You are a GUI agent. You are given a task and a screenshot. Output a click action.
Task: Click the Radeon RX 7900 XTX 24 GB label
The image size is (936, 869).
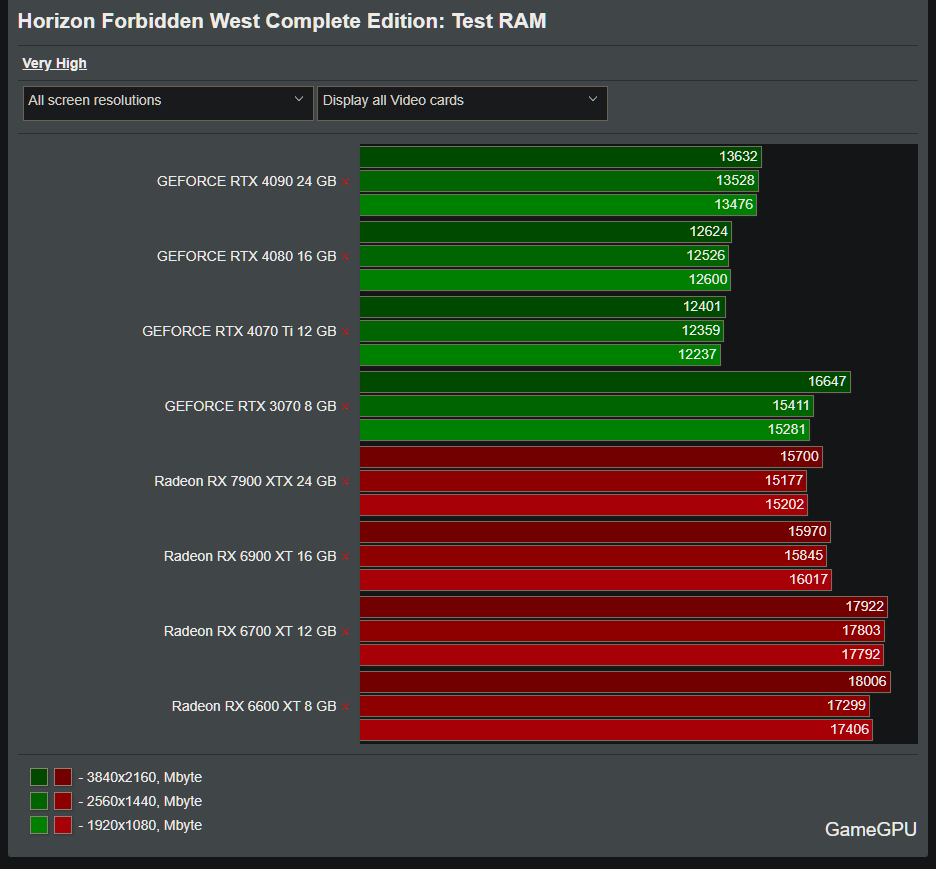(245, 481)
